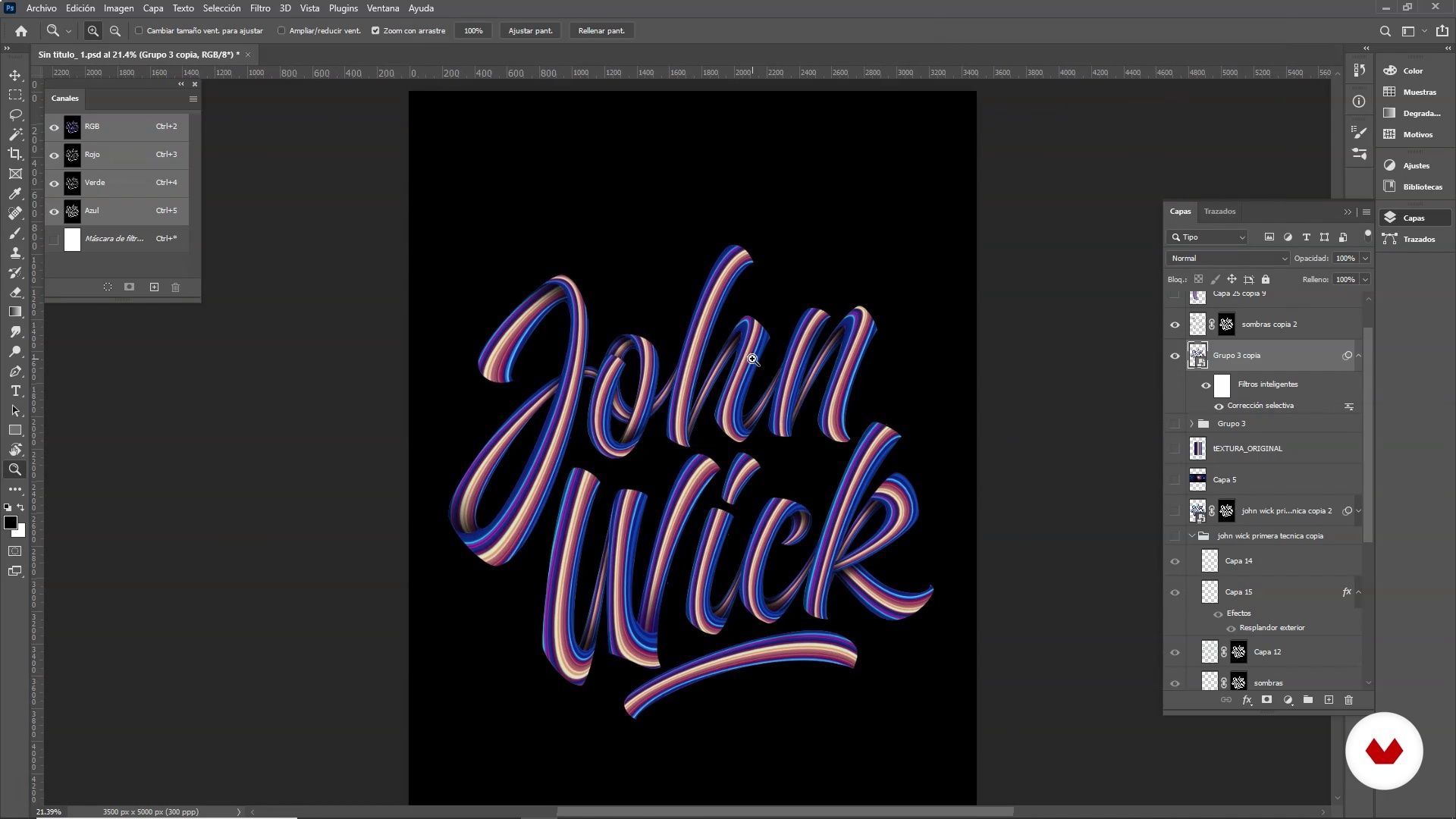The width and height of the screenshot is (1456, 819).
Task: Hide the Azul channel
Action: tap(54, 212)
